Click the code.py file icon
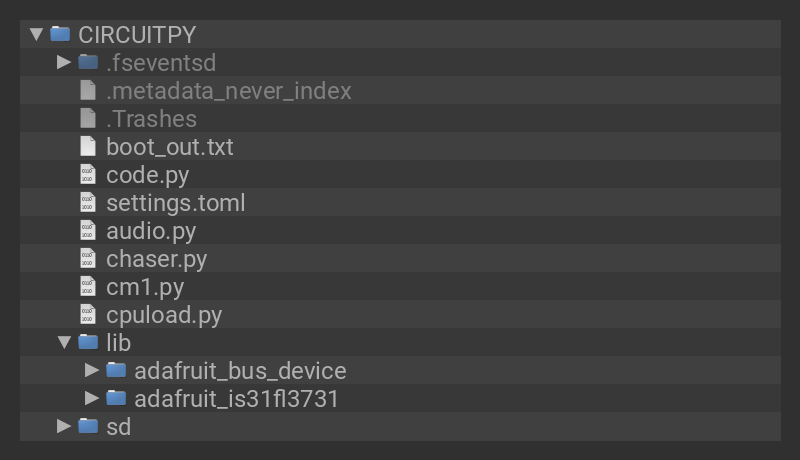Viewport: 800px width, 460px height. (x=89, y=175)
